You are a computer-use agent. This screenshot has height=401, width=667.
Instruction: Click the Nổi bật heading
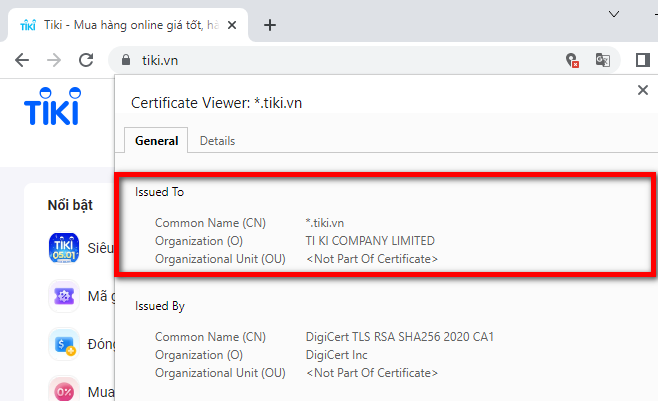(x=70, y=205)
